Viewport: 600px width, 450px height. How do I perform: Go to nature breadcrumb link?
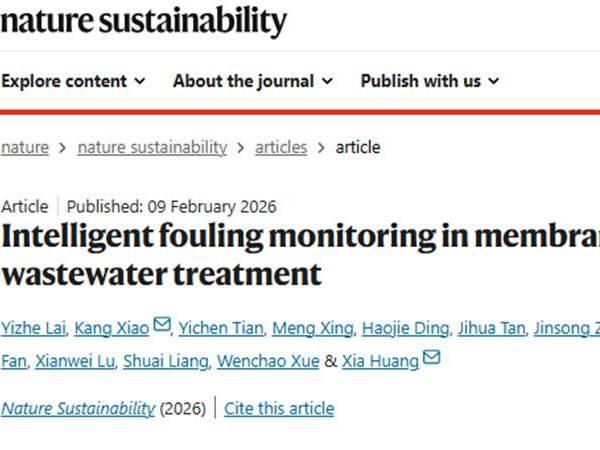pos(24,147)
